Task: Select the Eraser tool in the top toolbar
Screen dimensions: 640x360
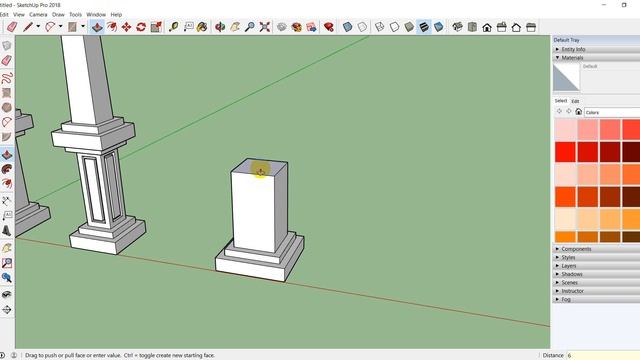Action: 12,27
